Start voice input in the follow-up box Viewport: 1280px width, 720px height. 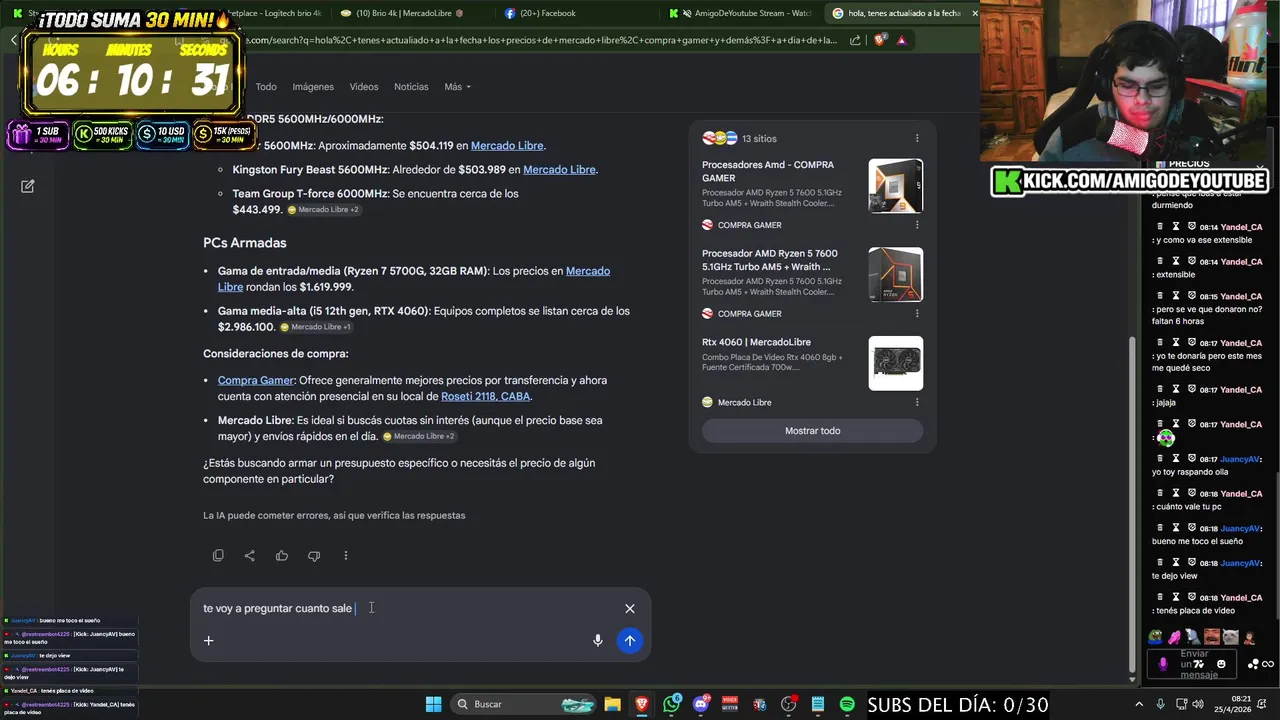click(x=598, y=641)
